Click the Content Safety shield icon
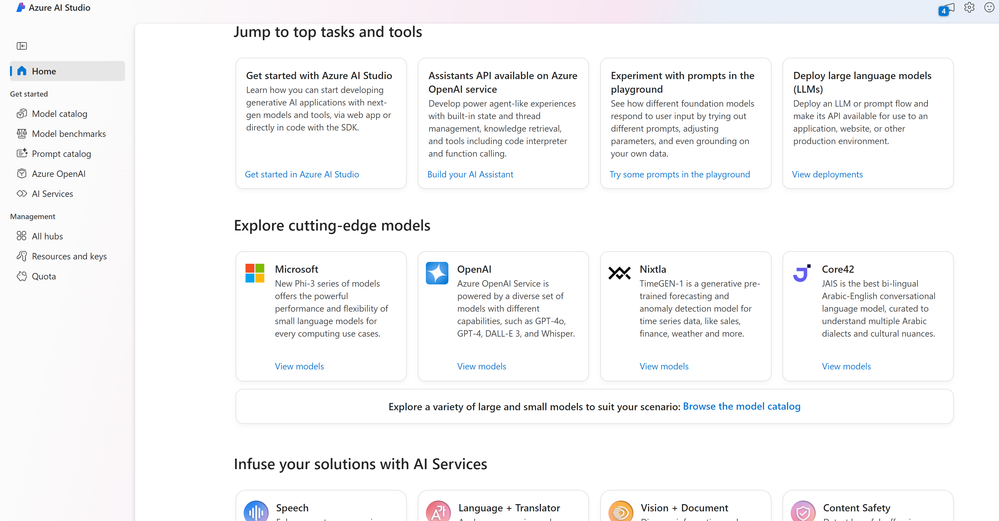The width and height of the screenshot is (999, 521). (803, 511)
